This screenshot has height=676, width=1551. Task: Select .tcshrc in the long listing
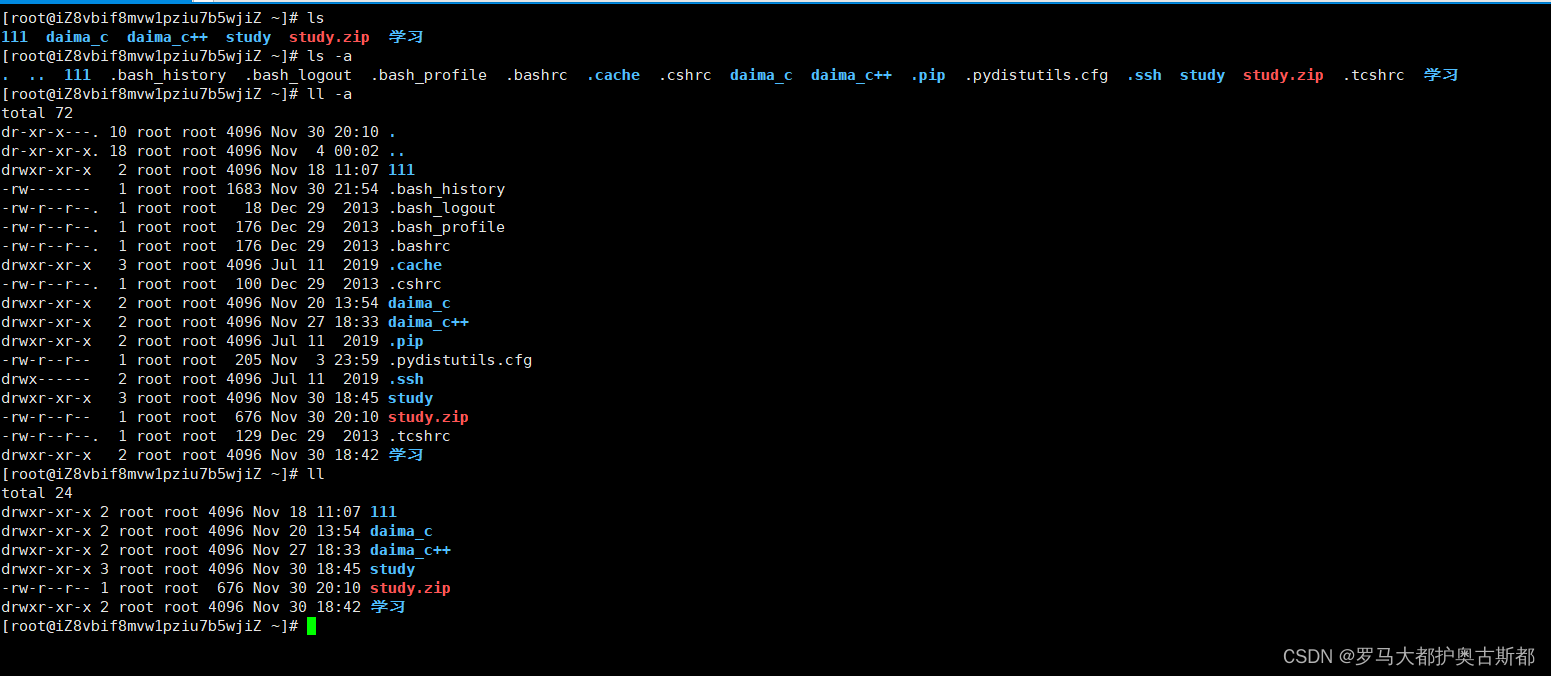coord(420,435)
